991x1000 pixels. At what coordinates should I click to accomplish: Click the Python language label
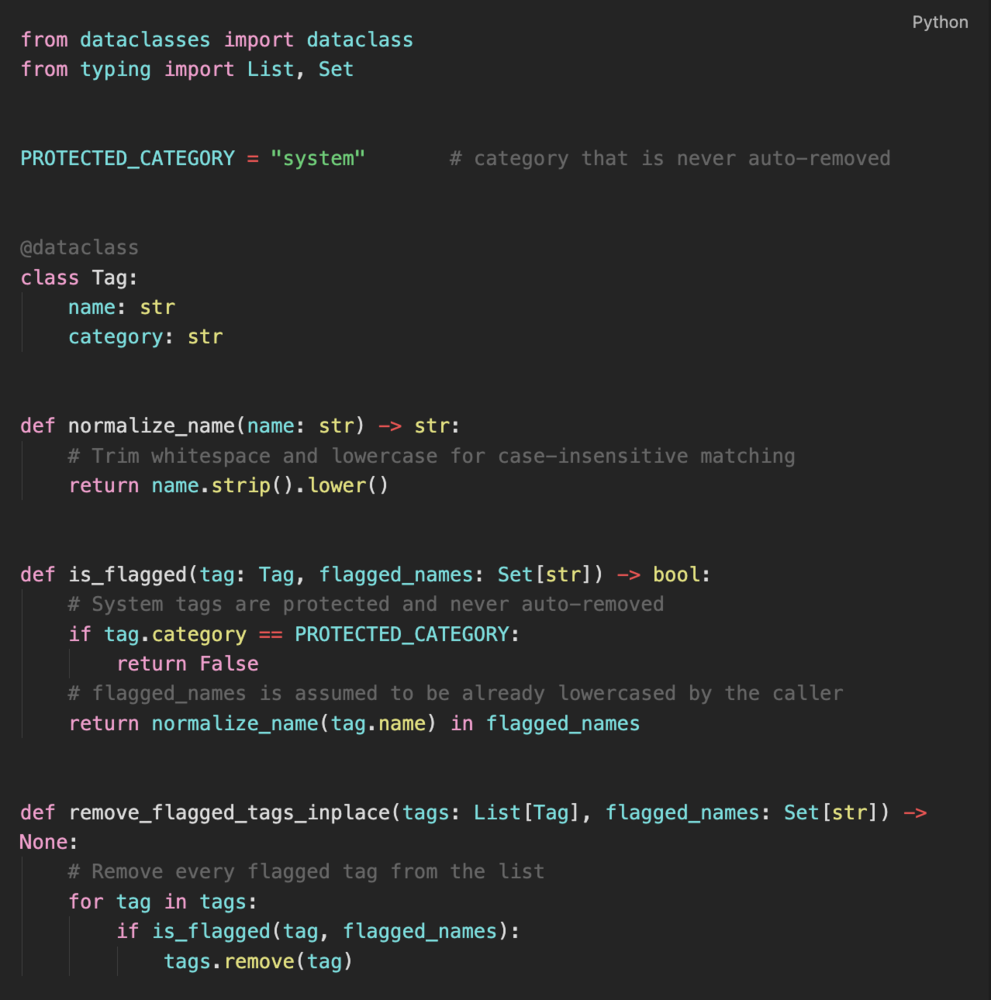pos(939,22)
